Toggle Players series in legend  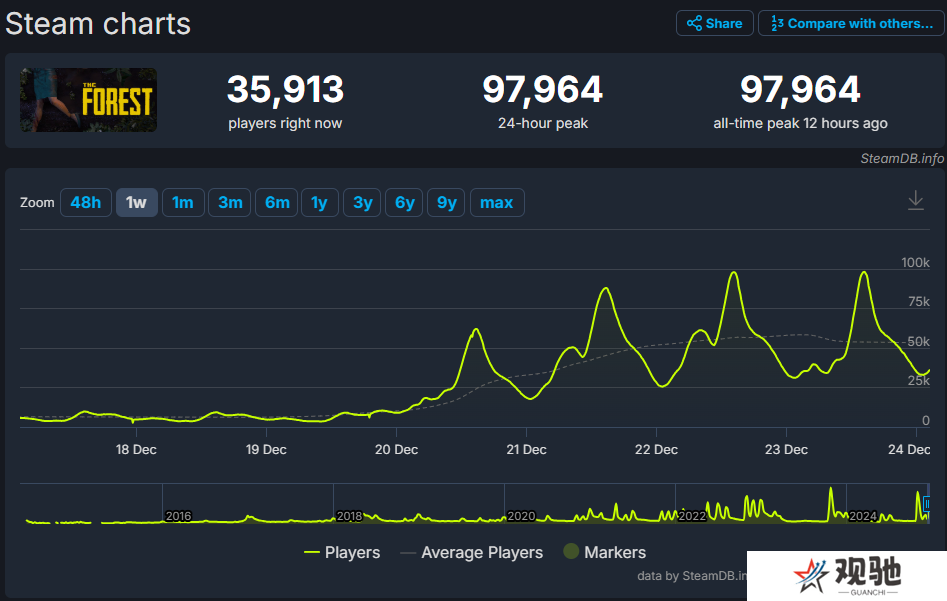point(342,552)
